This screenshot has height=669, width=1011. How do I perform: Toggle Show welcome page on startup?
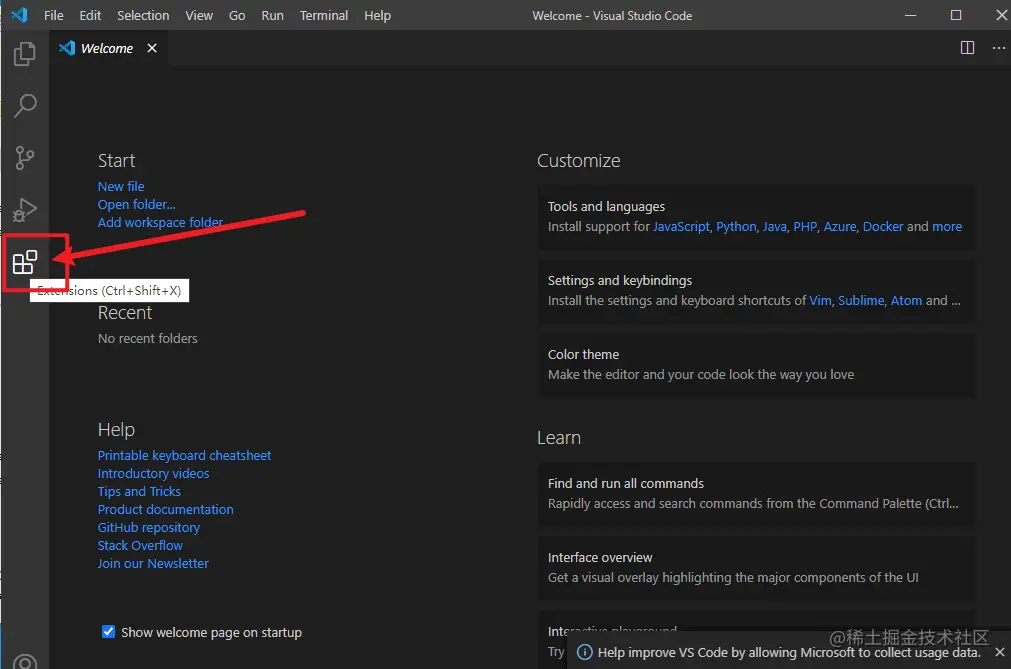click(108, 632)
